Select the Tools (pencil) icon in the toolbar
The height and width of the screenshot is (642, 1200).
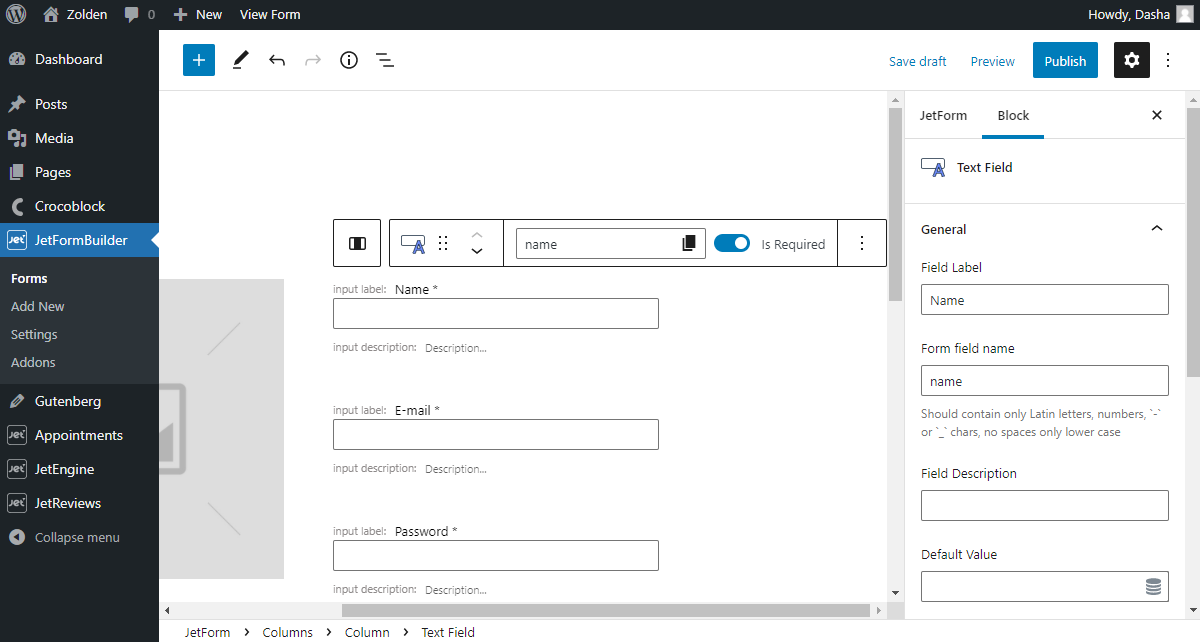pyautogui.click(x=240, y=60)
